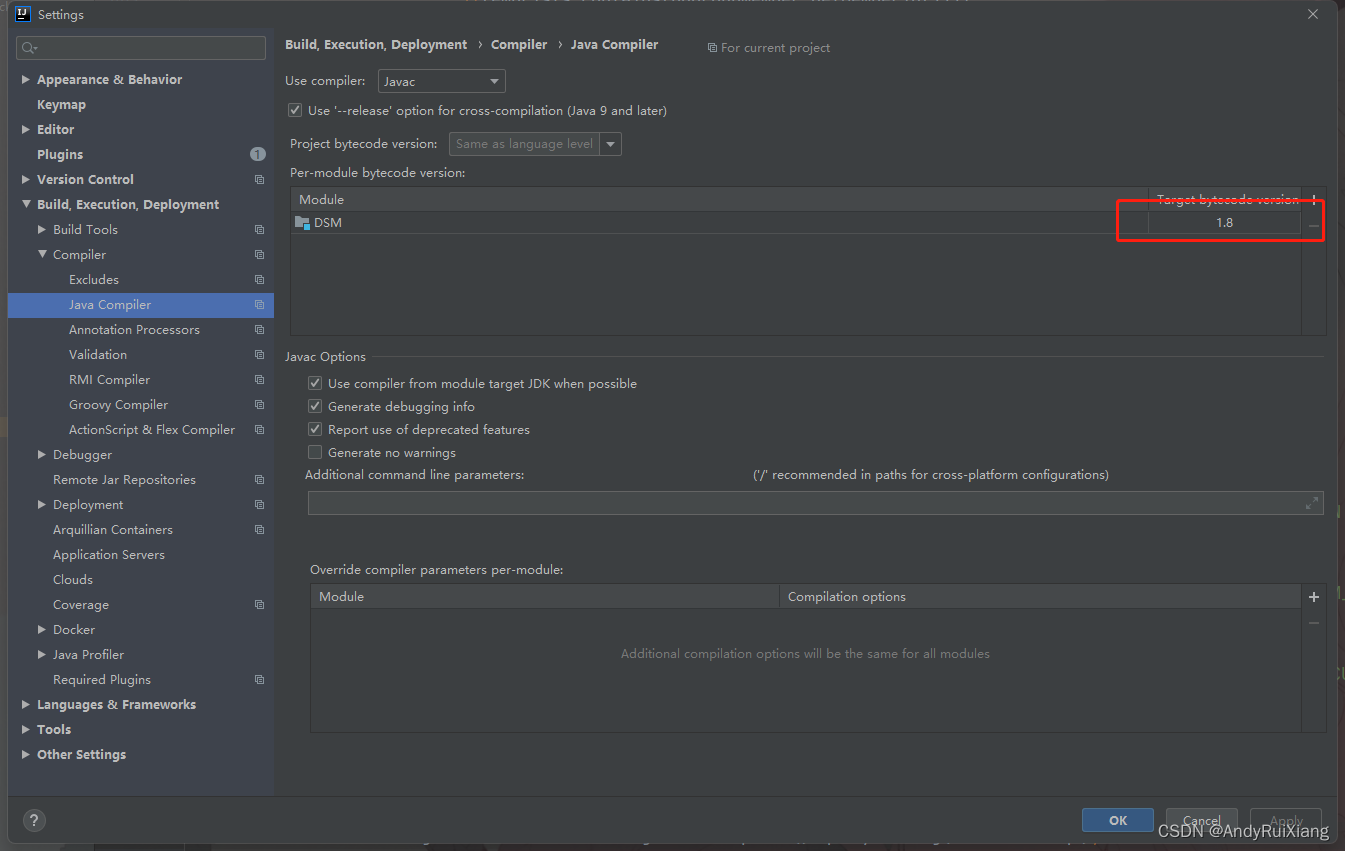Viewport: 1345px width, 851px height.
Task: Open Plugins settings page
Action: click(x=60, y=154)
